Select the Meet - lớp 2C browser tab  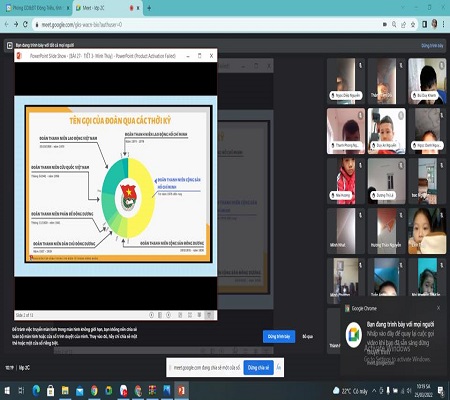(x=103, y=8)
